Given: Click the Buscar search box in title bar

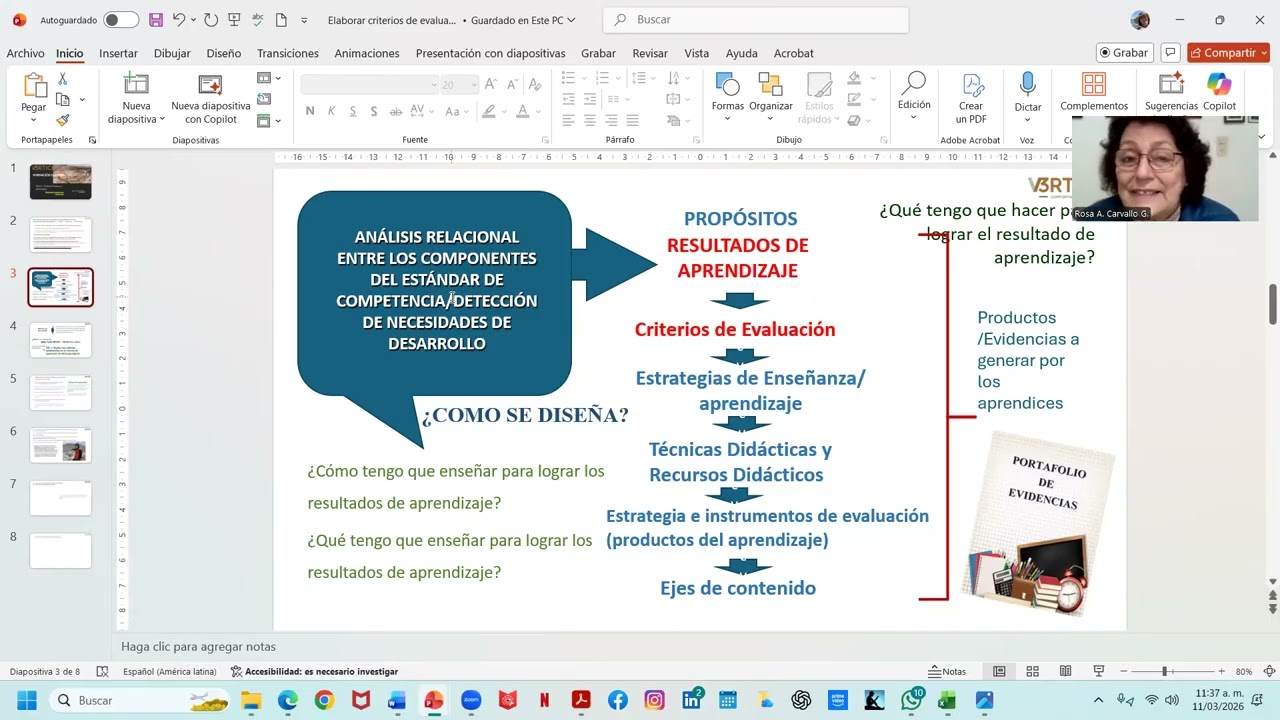Looking at the screenshot, I should pos(756,20).
